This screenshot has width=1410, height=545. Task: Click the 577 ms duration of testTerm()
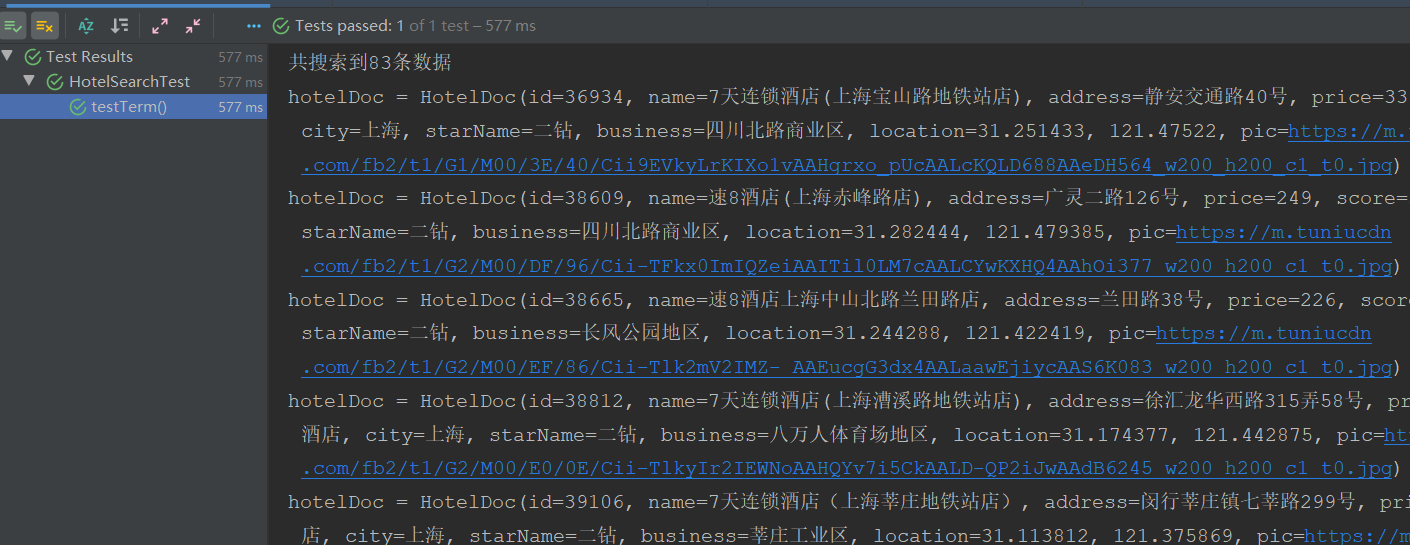point(240,107)
